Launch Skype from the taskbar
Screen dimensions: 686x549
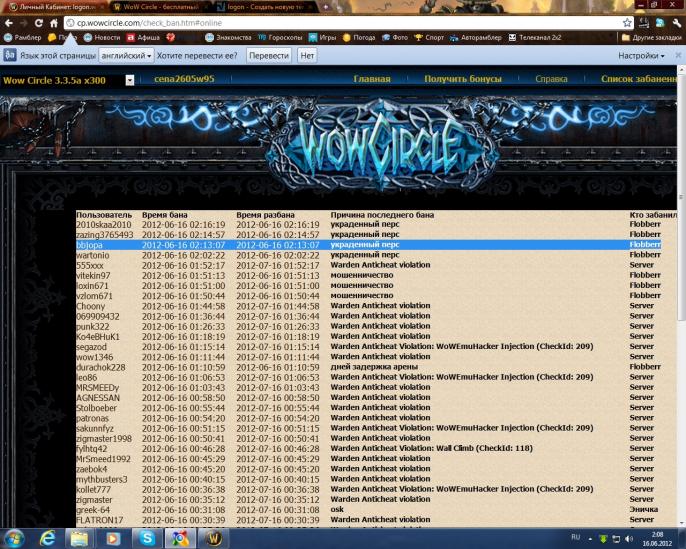pos(148,538)
